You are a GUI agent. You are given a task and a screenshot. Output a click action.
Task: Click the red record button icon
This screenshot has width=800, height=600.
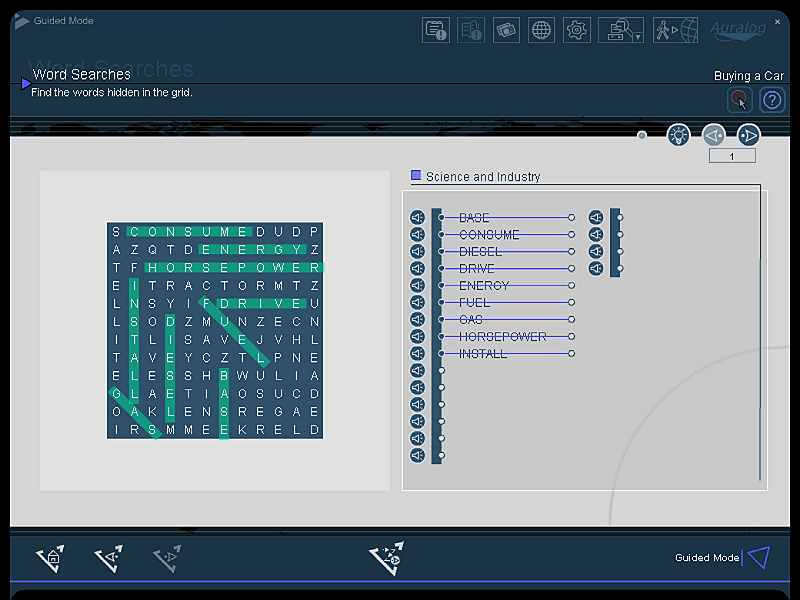pos(739,100)
